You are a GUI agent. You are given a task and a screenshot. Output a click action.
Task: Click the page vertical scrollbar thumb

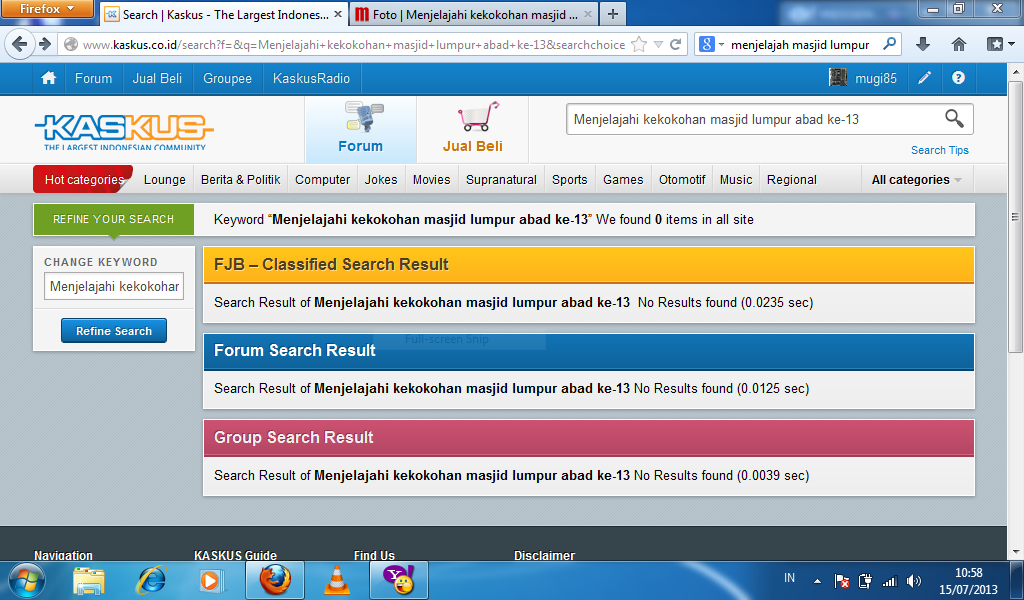(1015, 217)
